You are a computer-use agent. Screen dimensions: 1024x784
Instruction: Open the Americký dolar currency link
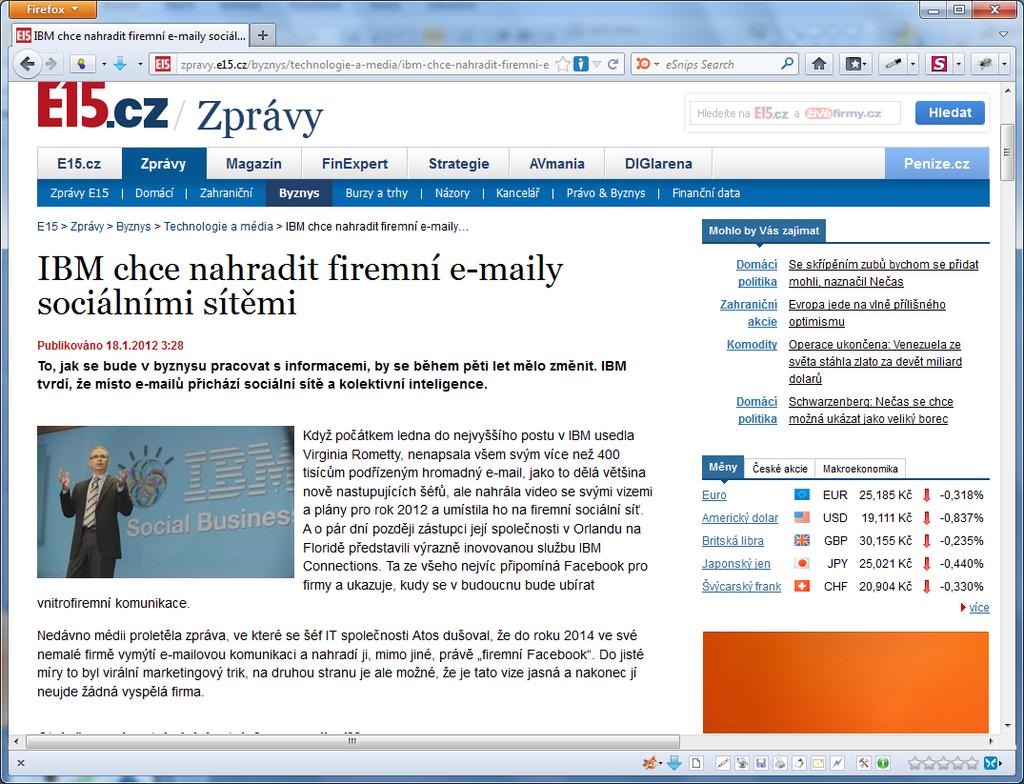(x=740, y=518)
